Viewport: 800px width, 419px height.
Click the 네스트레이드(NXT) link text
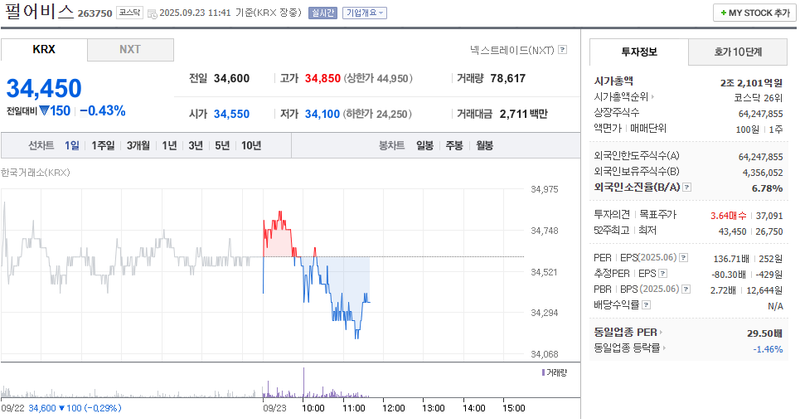[x=512, y=50]
